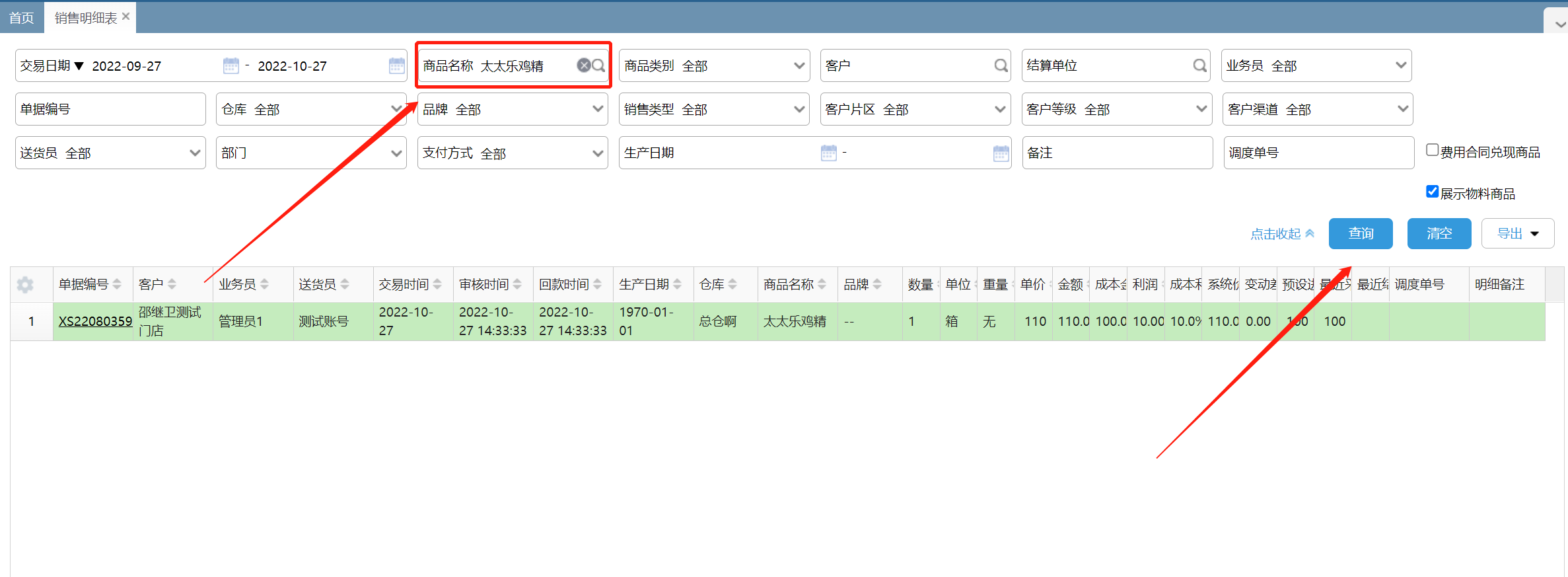Open 生产日期 start calendar icon
Image resolution: width=1568 pixels, height=577 pixels.
pyautogui.click(x=828, y=153)
